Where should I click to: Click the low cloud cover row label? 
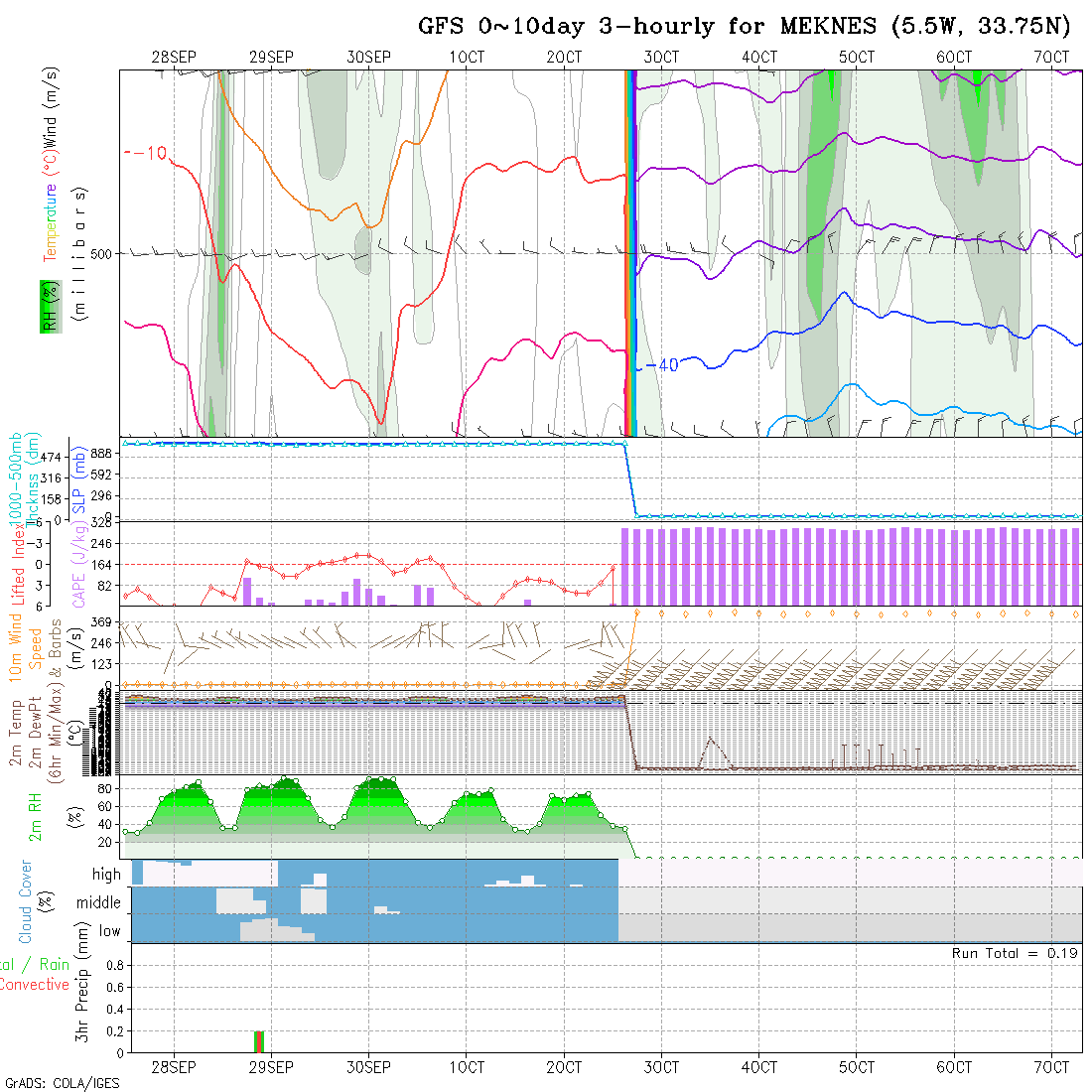[x=109, y=931]
